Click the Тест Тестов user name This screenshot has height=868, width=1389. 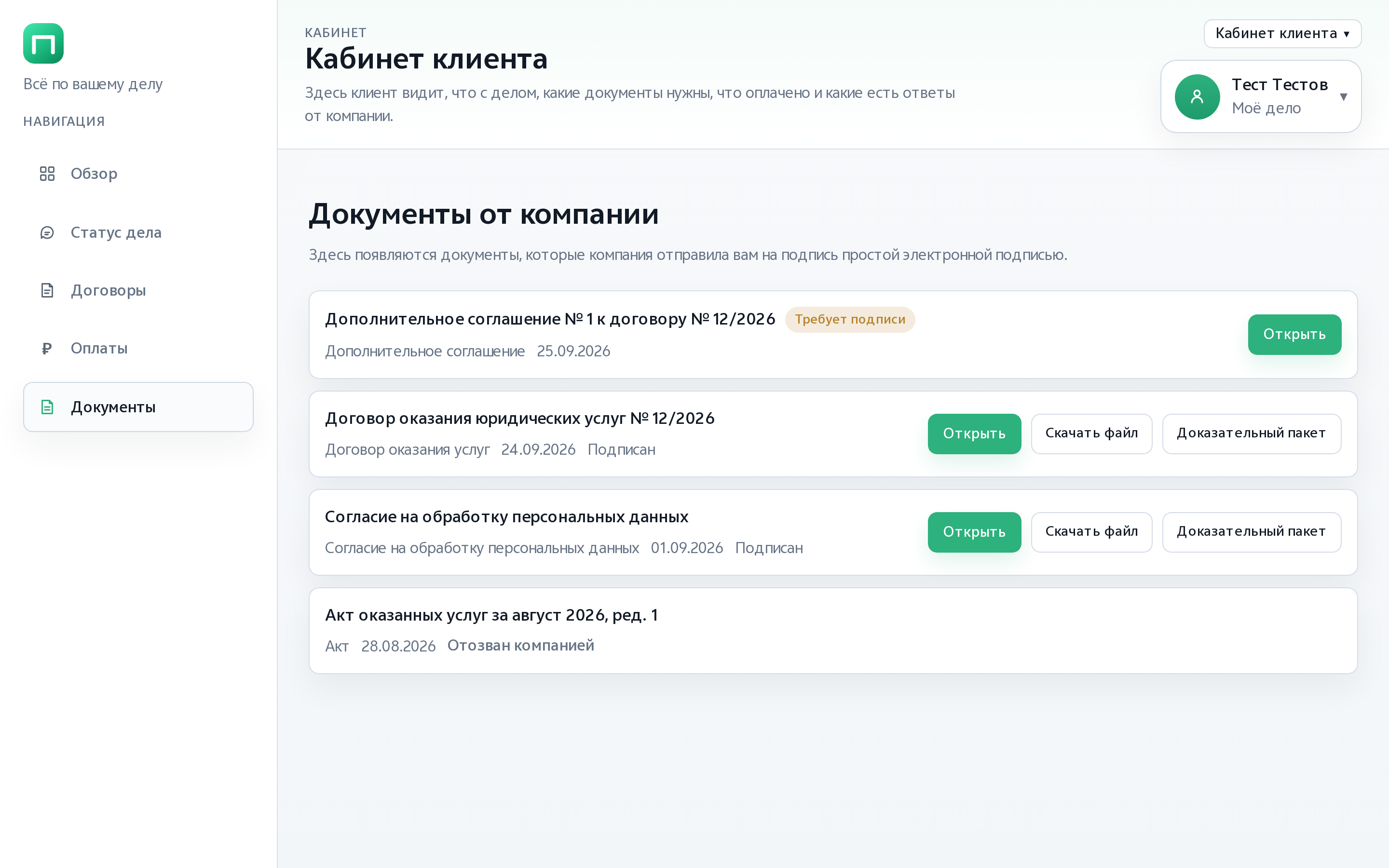coord(1280,85)
